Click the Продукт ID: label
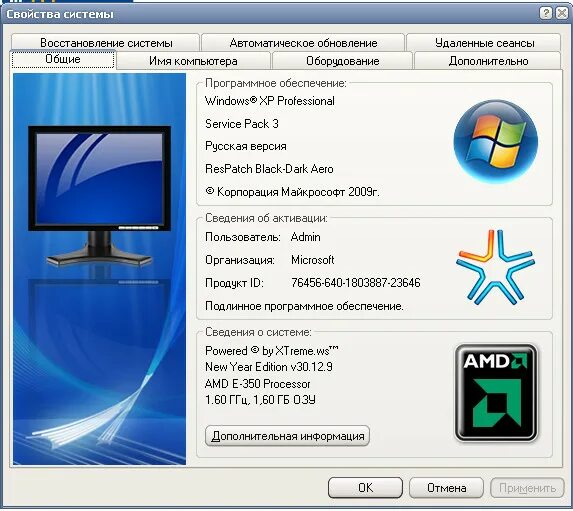573x511 pixels. (234, 283)
